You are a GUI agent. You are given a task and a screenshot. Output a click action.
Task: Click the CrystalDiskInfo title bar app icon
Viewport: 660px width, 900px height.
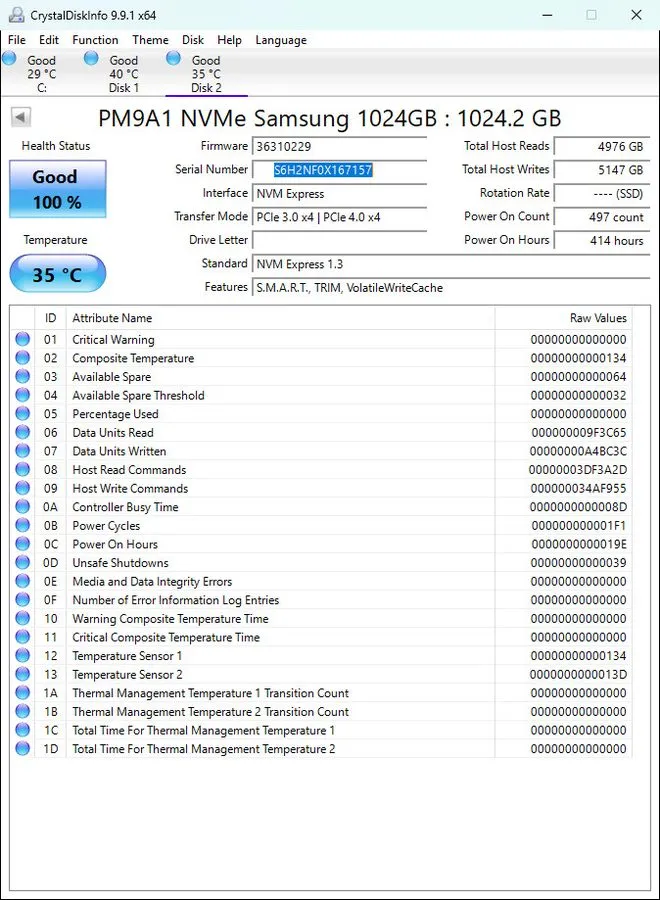tap(17, 15)
